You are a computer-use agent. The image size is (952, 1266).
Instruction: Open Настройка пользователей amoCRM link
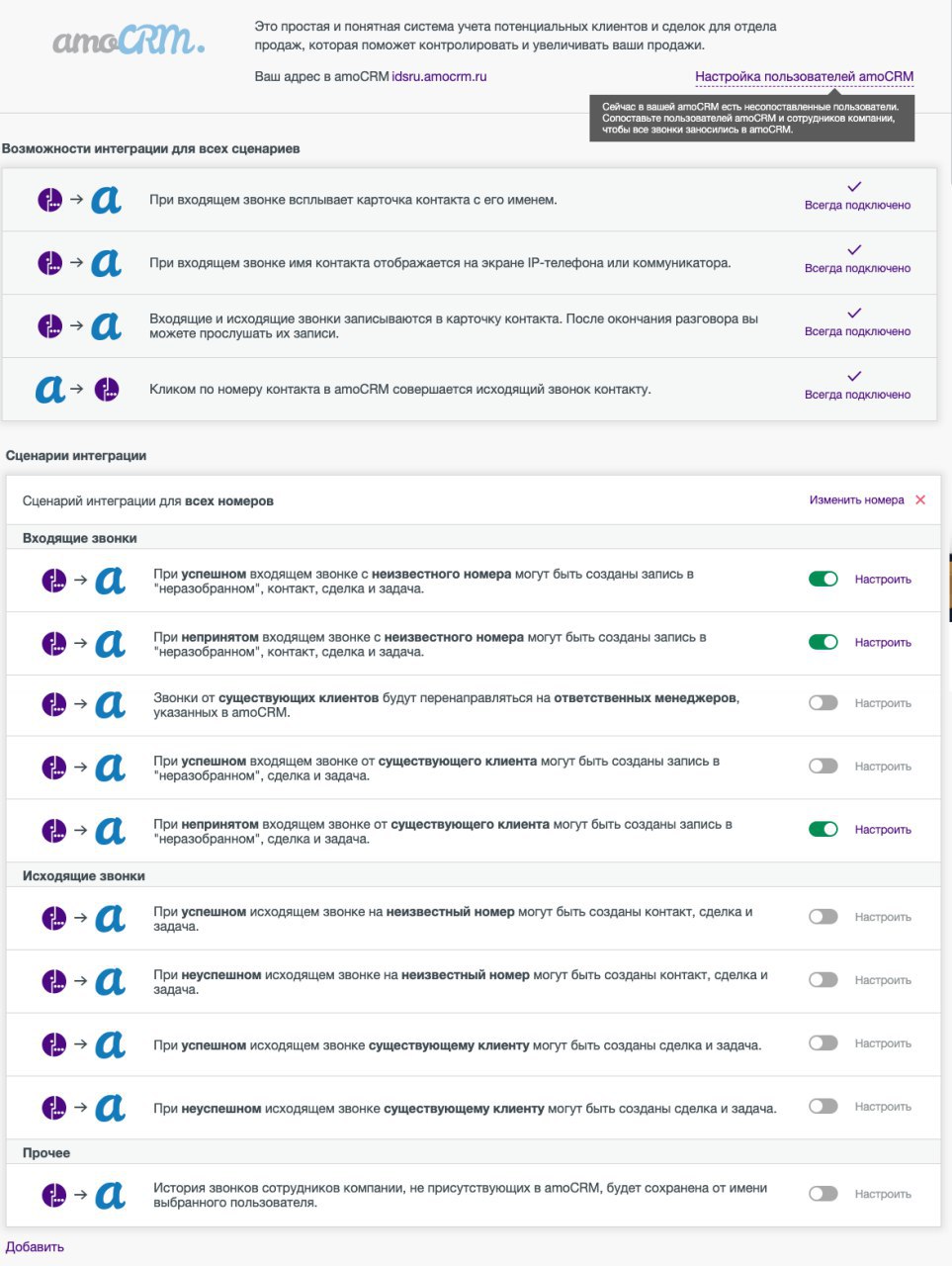pos(804,76)
